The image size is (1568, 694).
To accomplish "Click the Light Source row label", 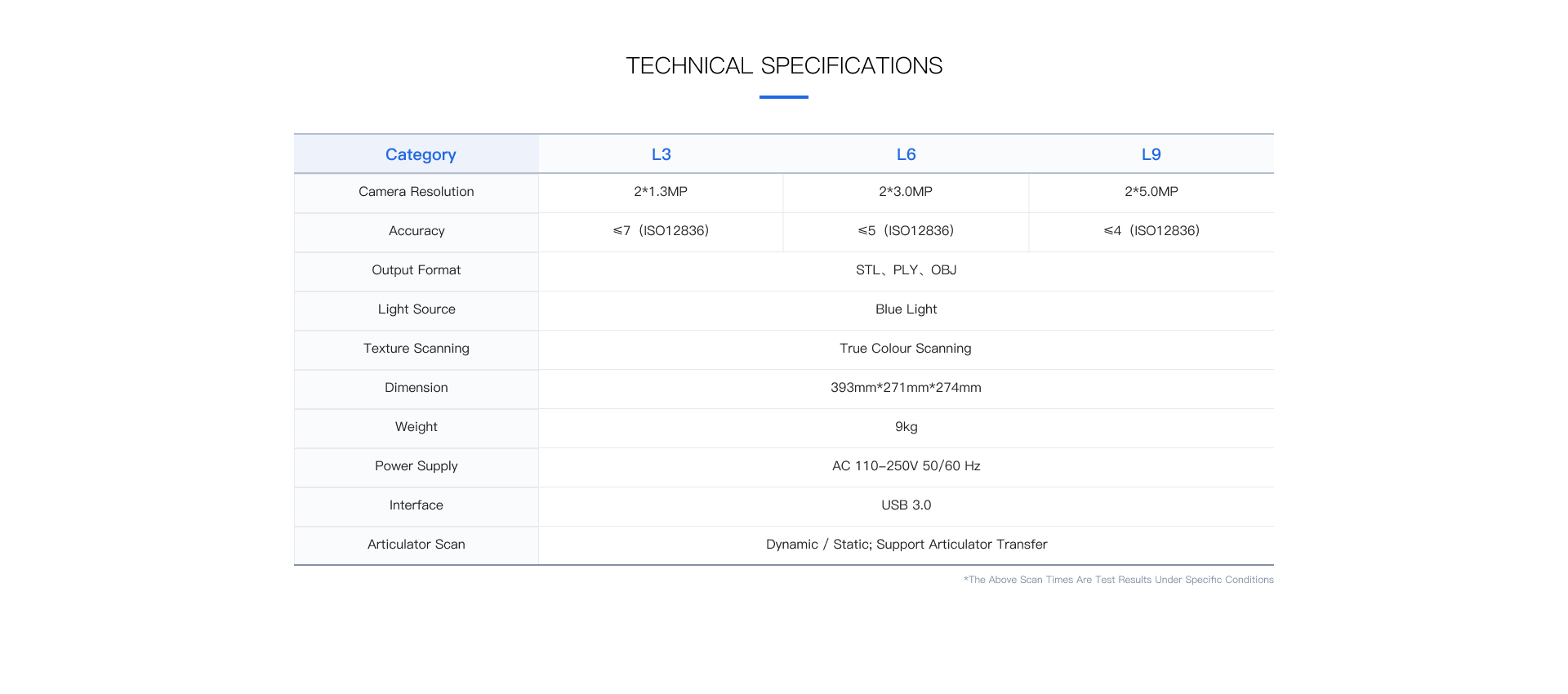I will click(x=416, y=309).
